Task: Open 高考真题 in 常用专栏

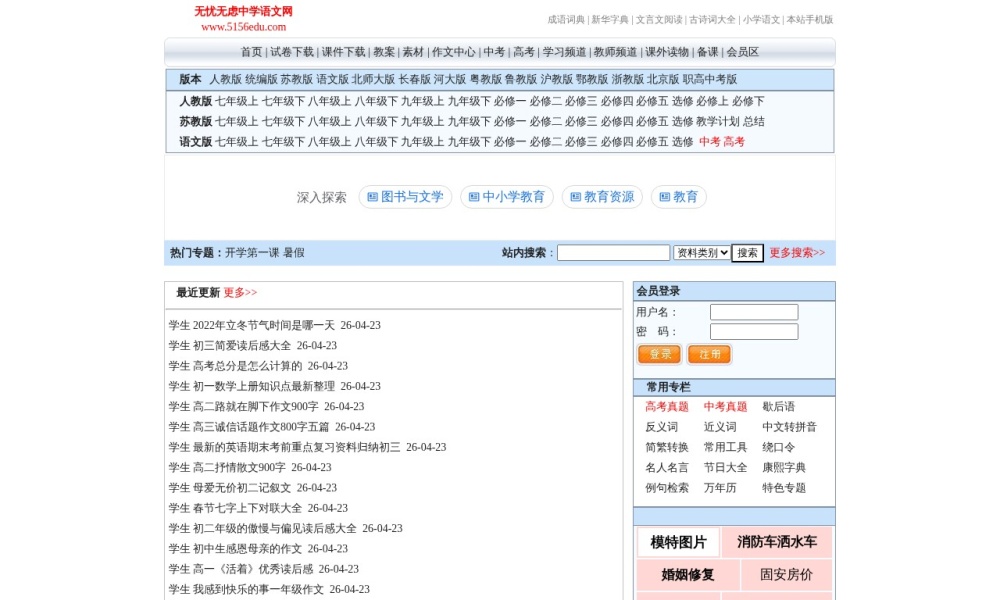Action: pos(666,407)
